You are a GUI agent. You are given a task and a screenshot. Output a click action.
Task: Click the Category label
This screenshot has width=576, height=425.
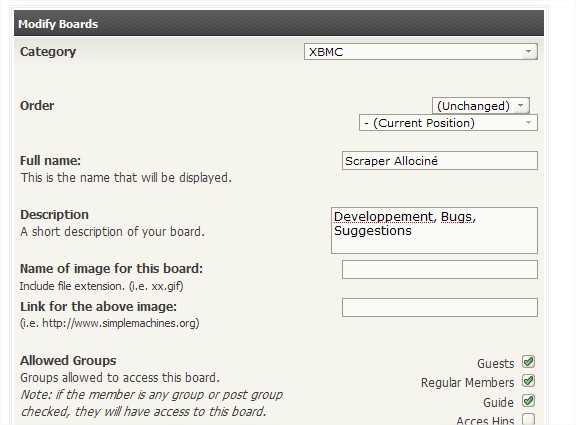(x=48, y=52)
